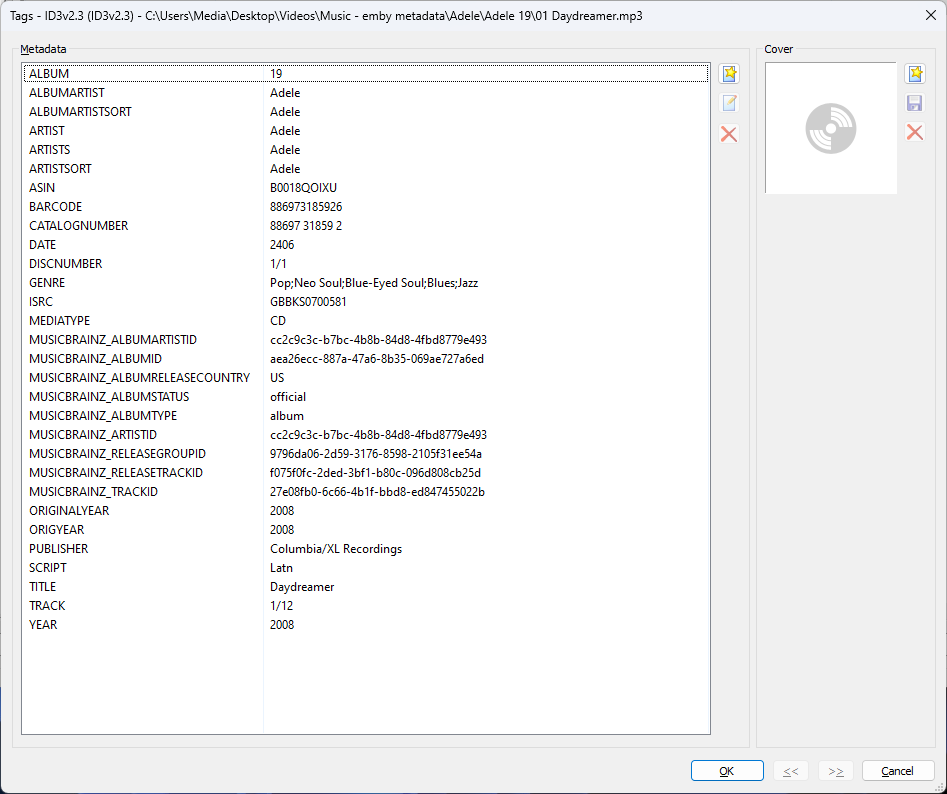The width and height of the screenshot is (947, 794).
Task: Click publisher value Columbia/XL Recordings
Action: pyautogui.click(x=336, y=549)
